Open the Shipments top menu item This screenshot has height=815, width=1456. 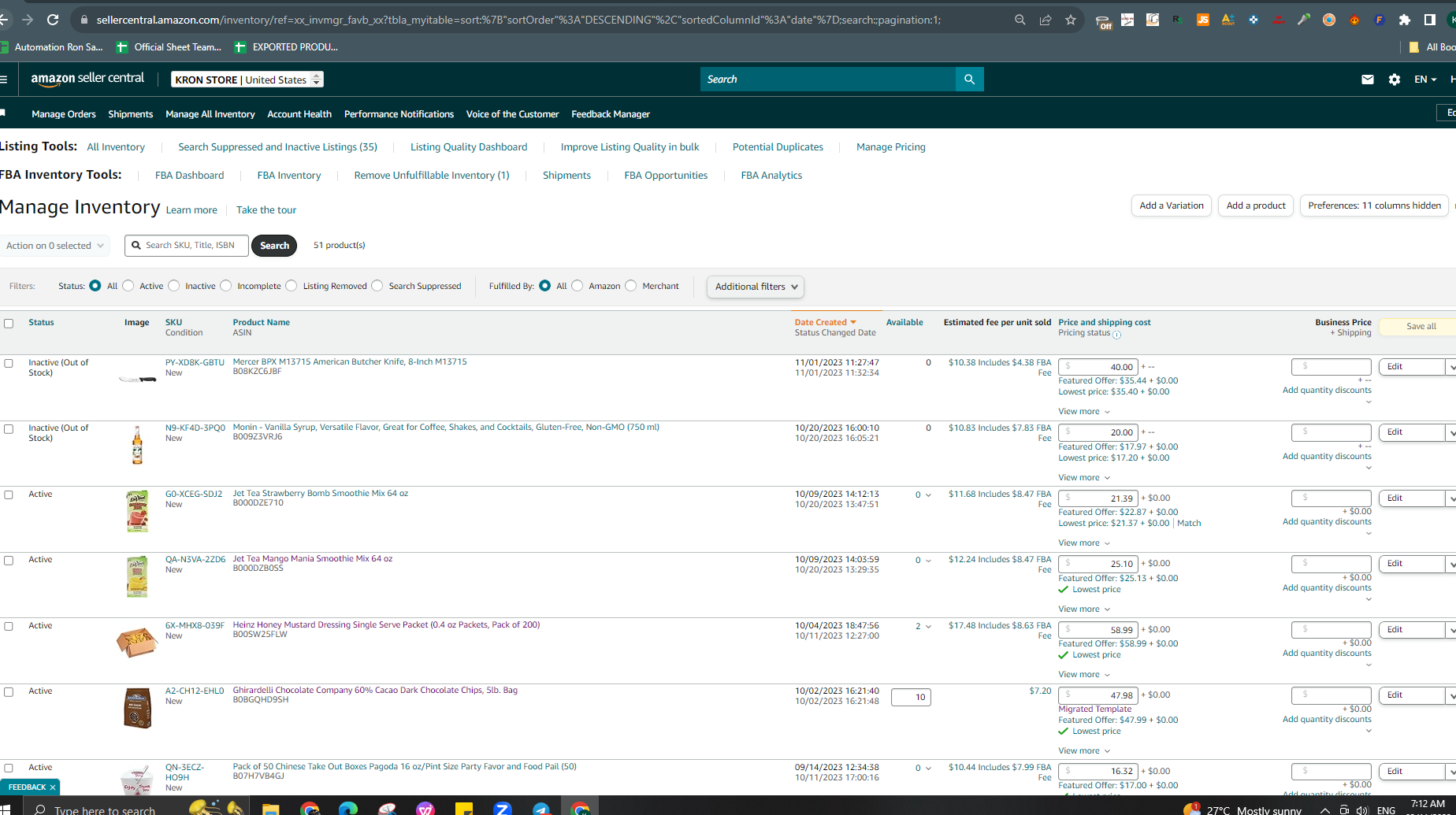(131, 114)
